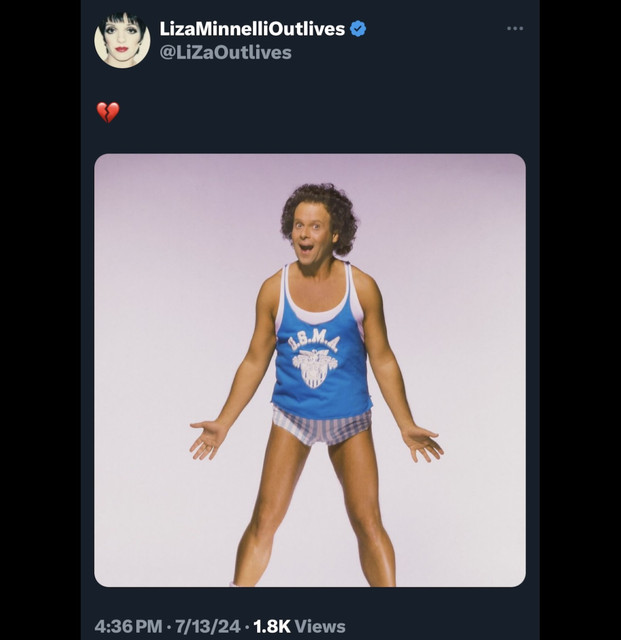
Task: Click the man's open right-side hand
Action: click(423, 443)
